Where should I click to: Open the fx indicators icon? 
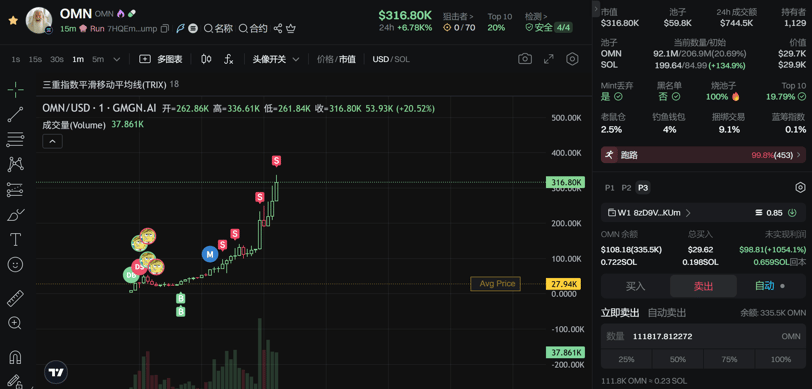228,60
